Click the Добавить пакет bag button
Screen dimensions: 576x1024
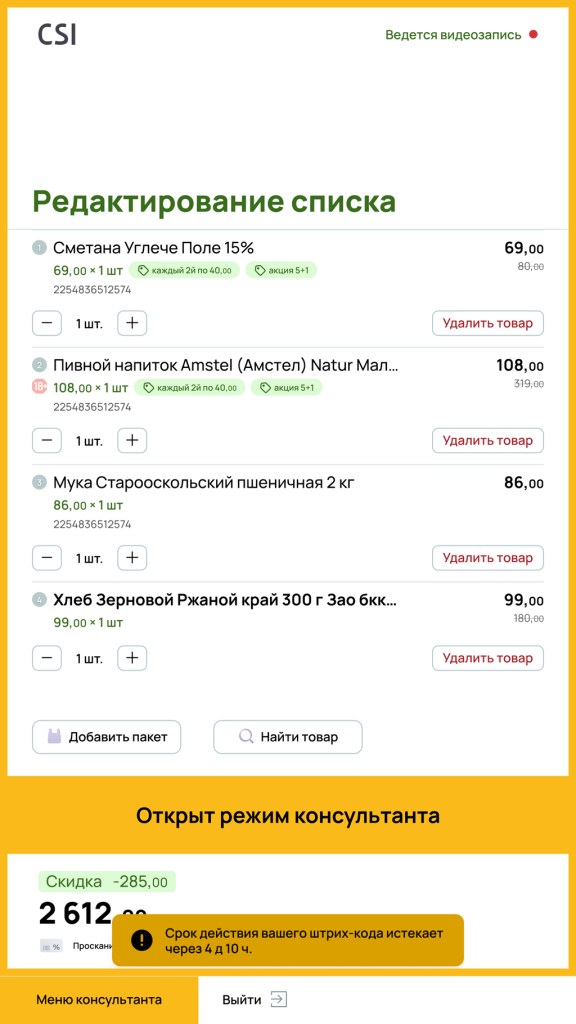106,737
